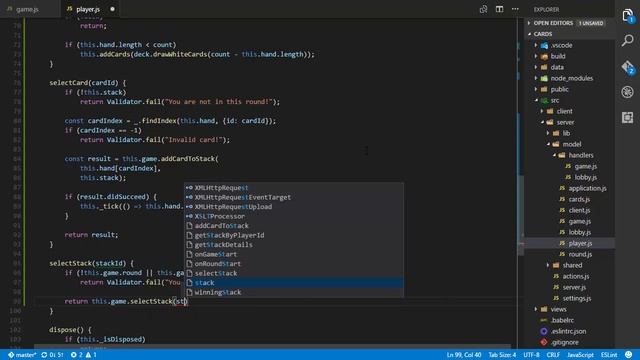Click the ESLint status bar item

[609, 355]
